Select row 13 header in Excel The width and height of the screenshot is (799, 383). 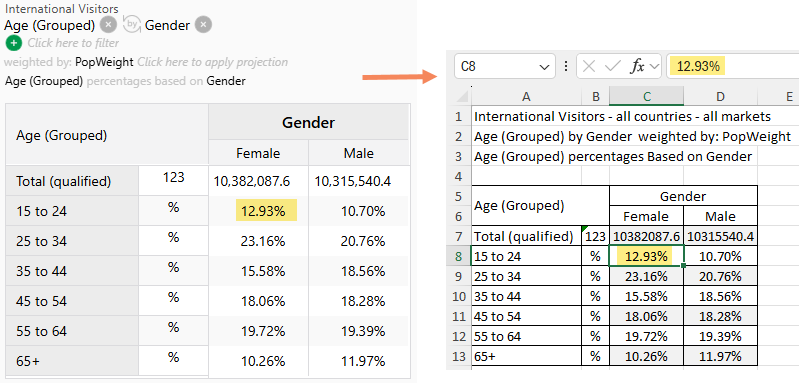coord(459,356)
